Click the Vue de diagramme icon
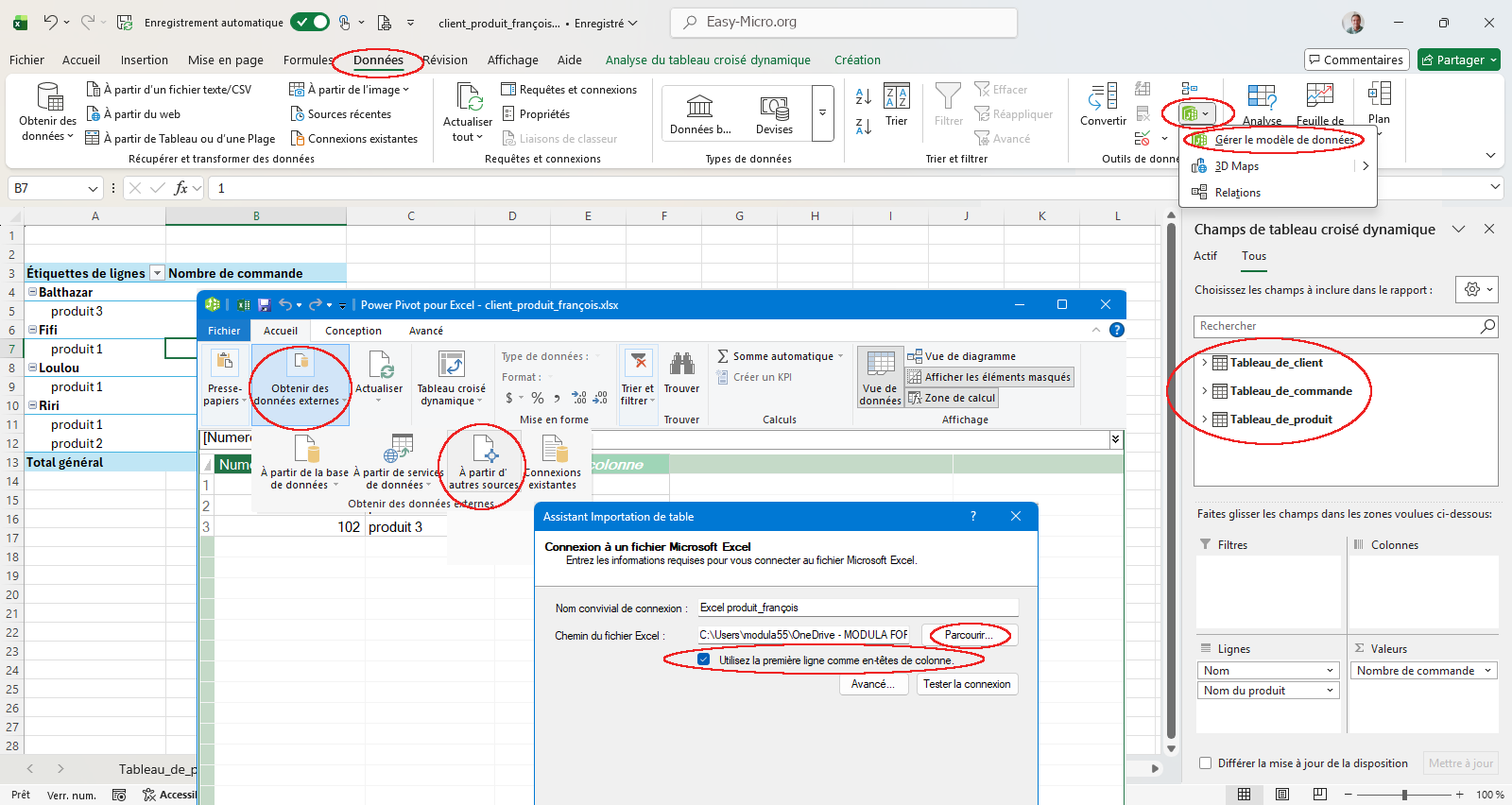Screen dimensions: 1512x805 coord(915,356)
